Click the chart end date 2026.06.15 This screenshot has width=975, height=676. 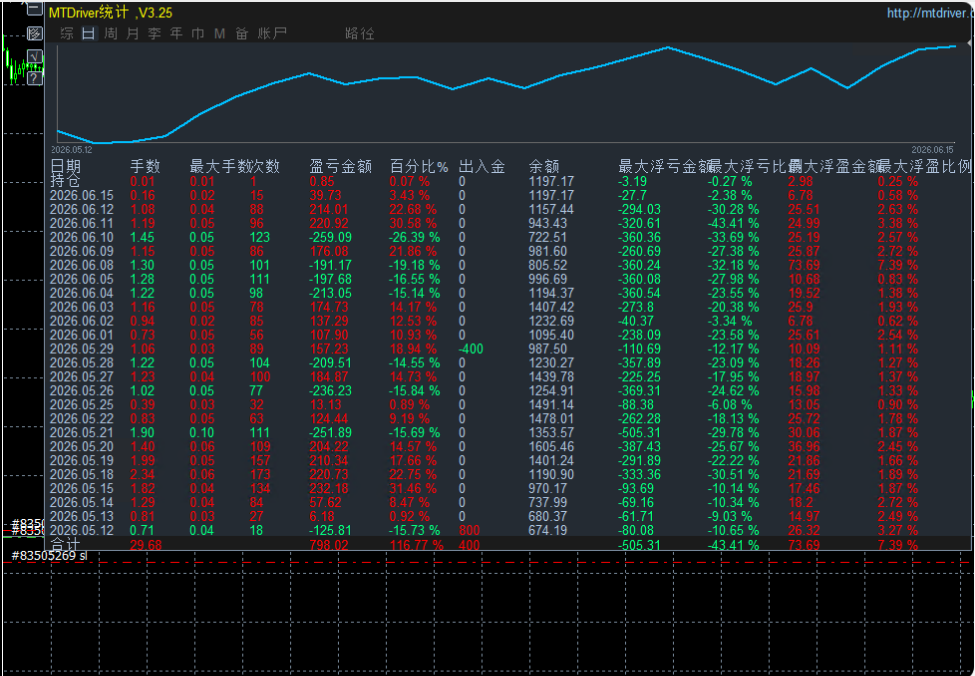932,150
